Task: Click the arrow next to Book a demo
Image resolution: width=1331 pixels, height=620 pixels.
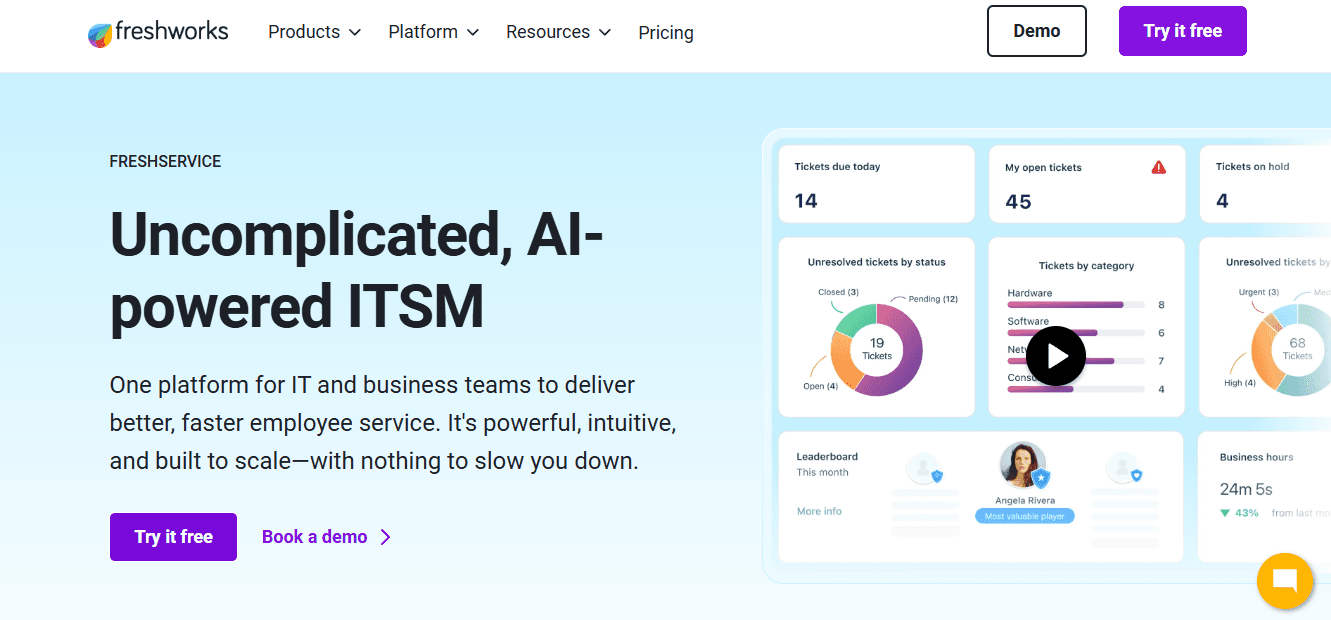Action: click(385, 537)
